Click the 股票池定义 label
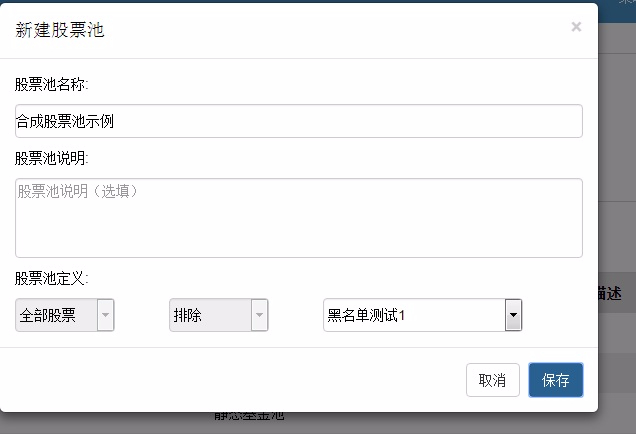This screenshot has height=434, width=636. click(x=52, y=278)
